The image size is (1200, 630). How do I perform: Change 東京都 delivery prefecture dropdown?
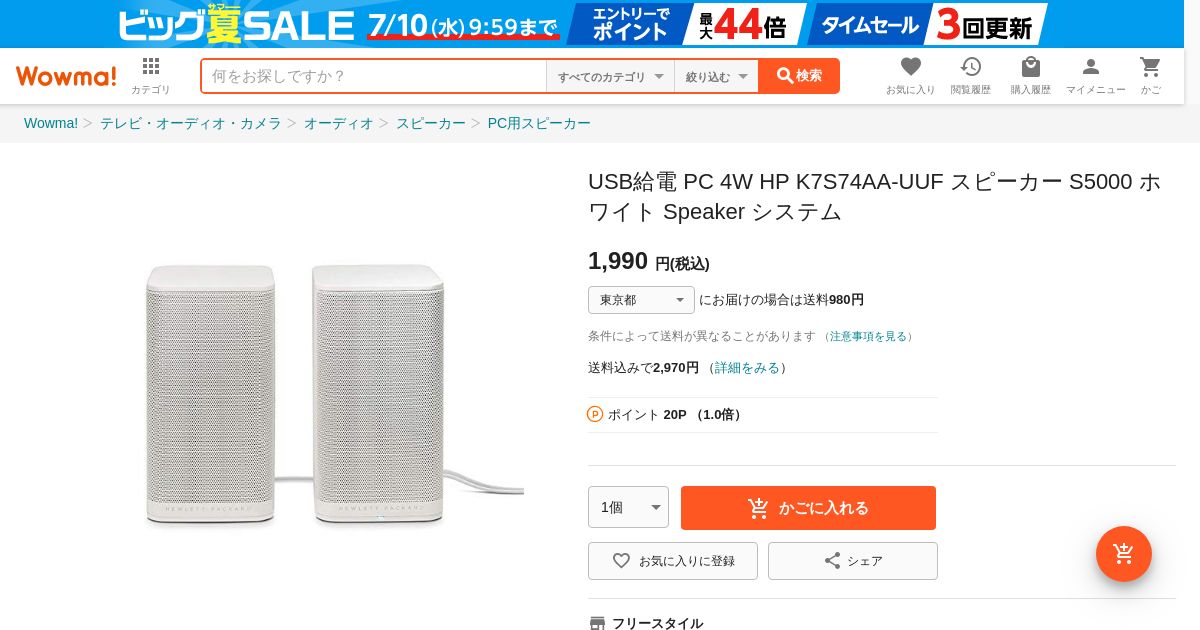pyautogui.click(x=641, y=300)
